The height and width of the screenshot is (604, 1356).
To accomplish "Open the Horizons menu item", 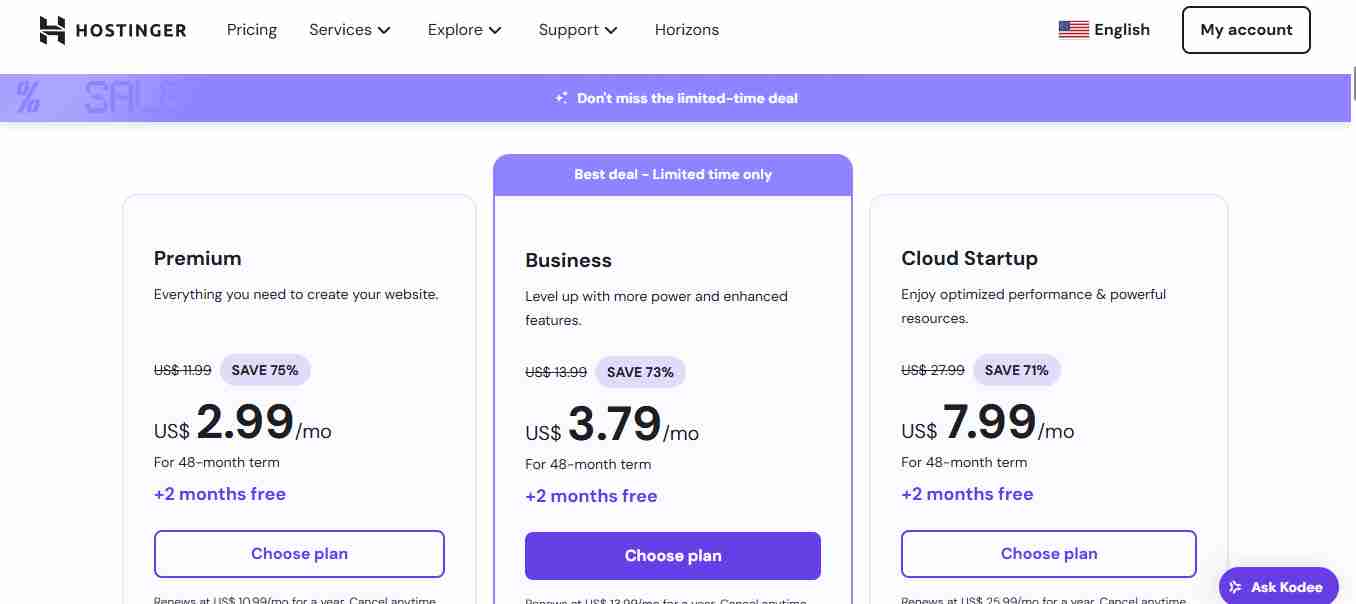I will pos(687,30).
